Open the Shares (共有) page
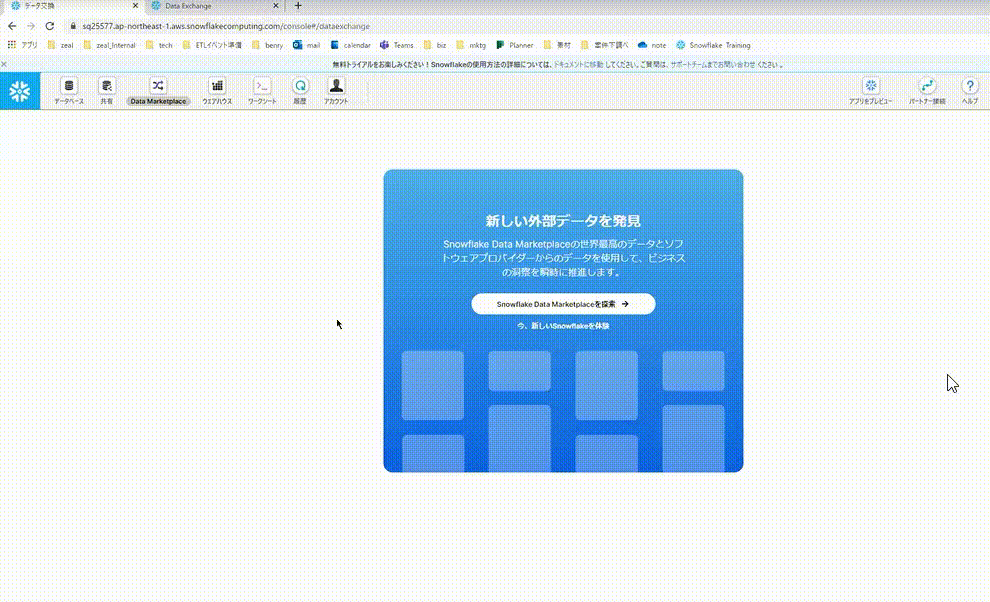The width and height of the screenshot is (990, 602). (107, 91)
